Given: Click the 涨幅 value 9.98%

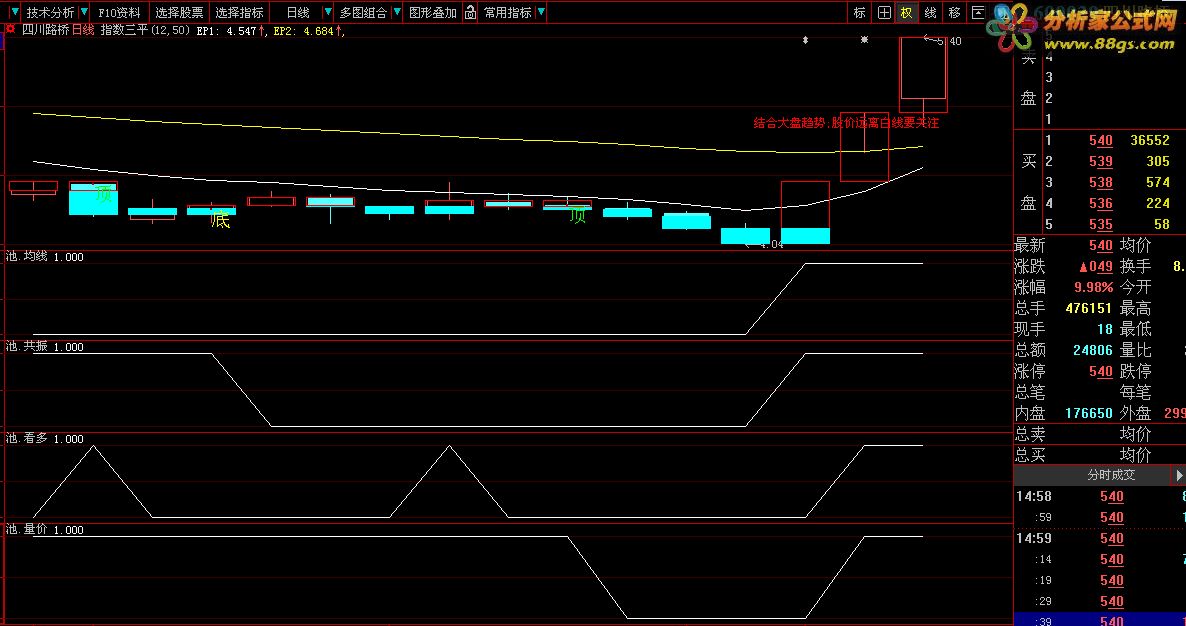Looking at the screenshot, I should tap(1094, 287).
